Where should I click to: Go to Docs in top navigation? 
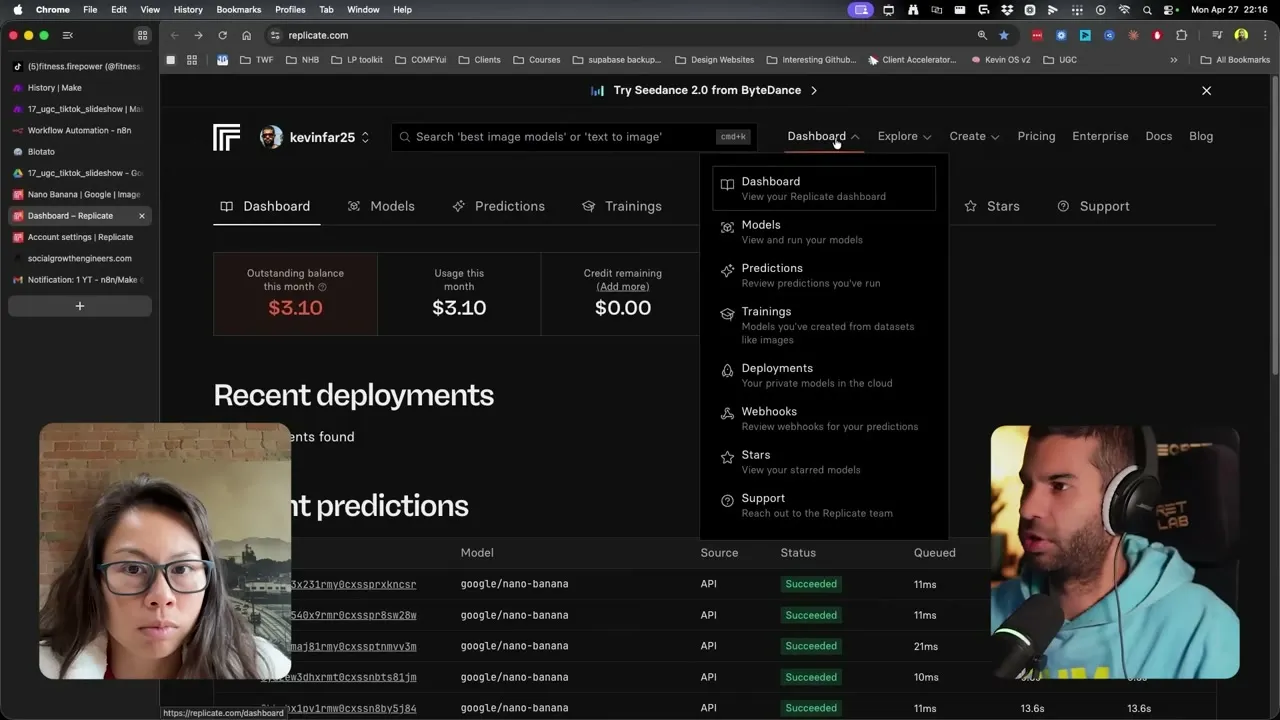coord(1158,137)
